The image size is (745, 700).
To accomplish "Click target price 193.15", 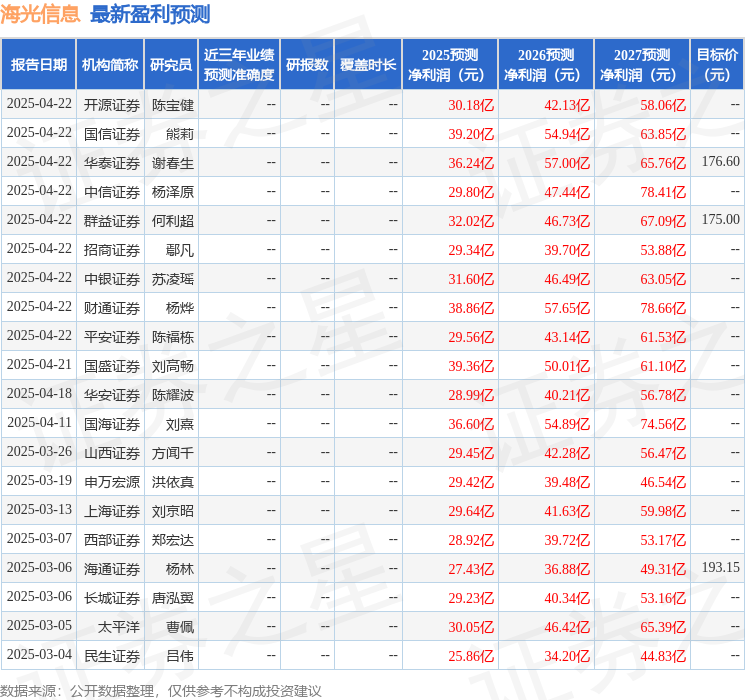I will click(720, 567).
